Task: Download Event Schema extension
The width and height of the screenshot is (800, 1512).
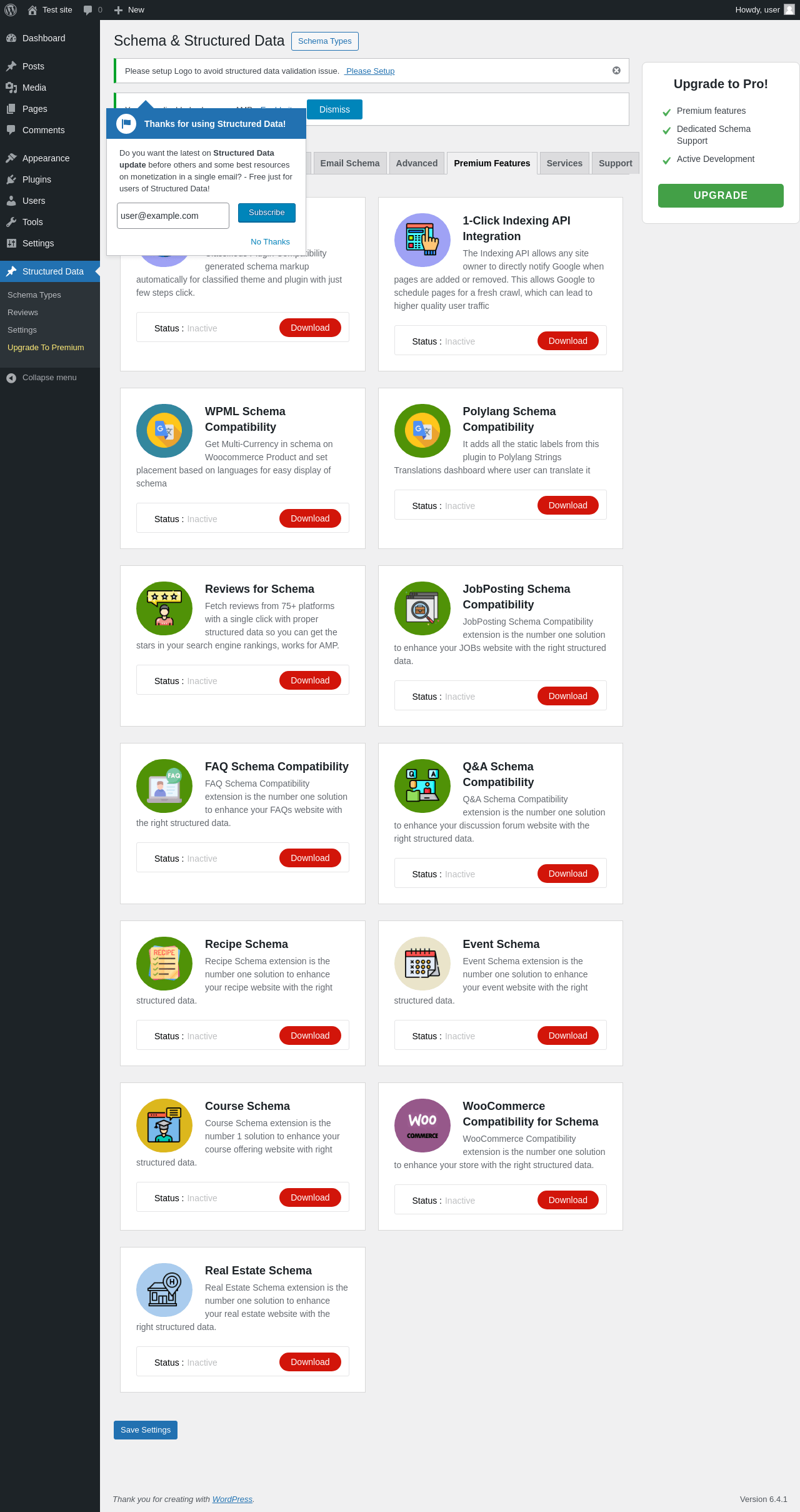Action: coord(568,1036)
